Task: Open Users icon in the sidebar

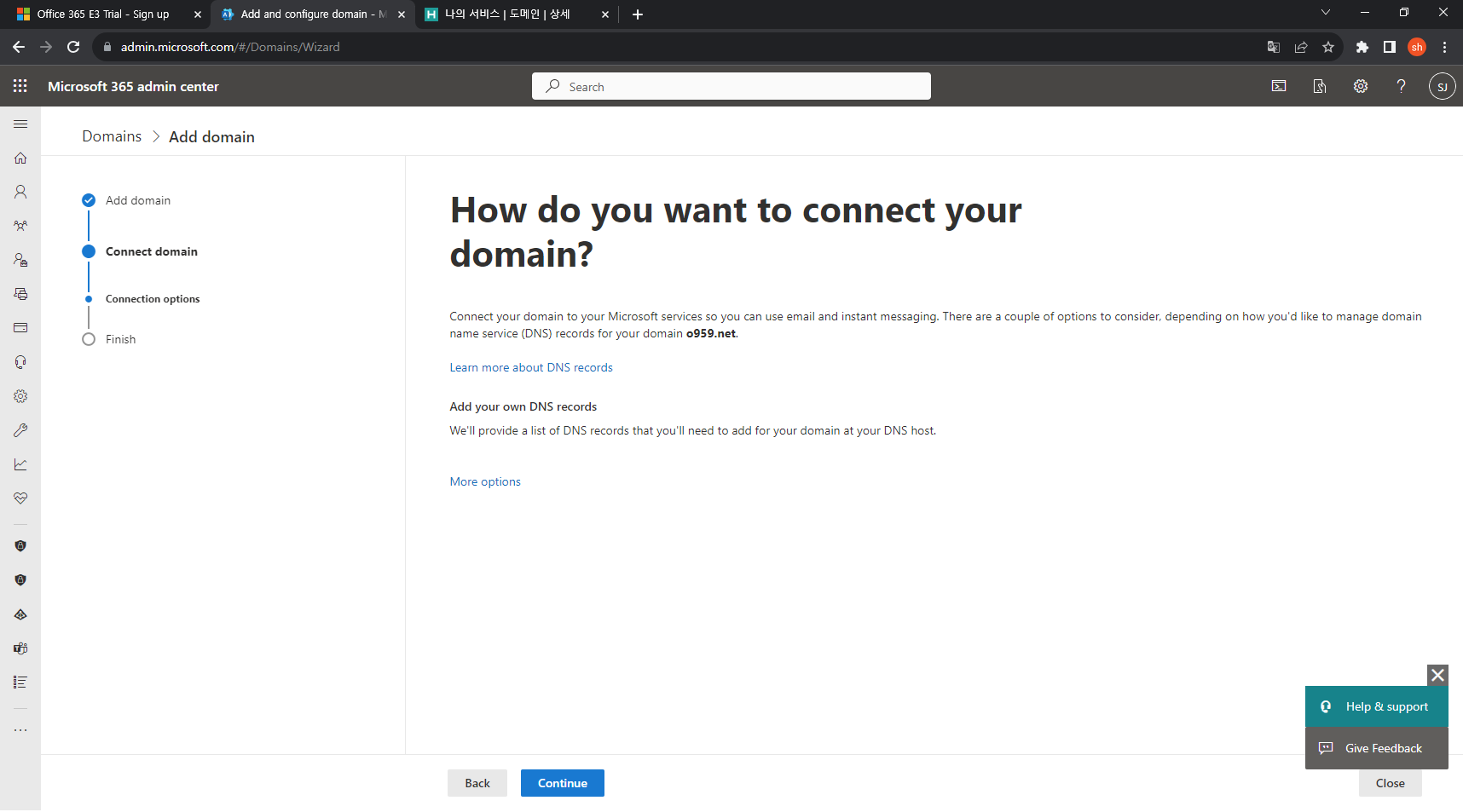Action: (20, 193)
